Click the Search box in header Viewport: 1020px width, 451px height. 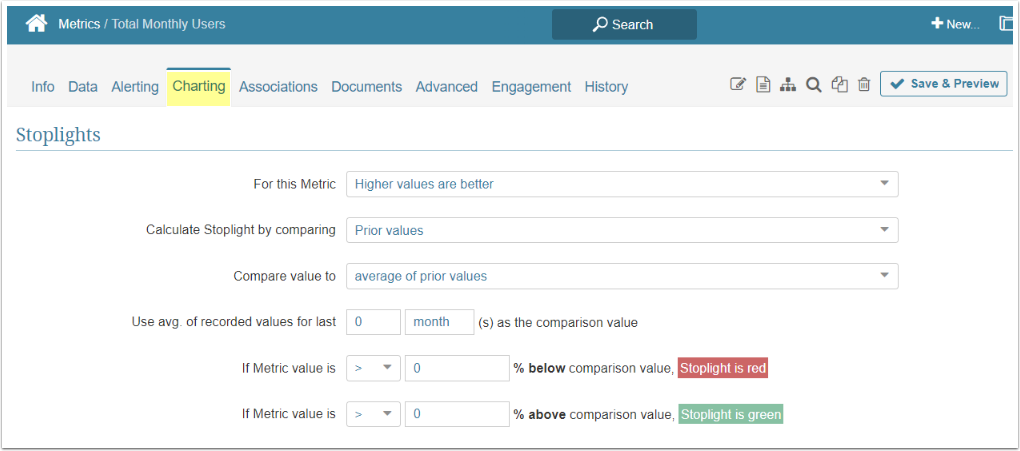(624, 24)
